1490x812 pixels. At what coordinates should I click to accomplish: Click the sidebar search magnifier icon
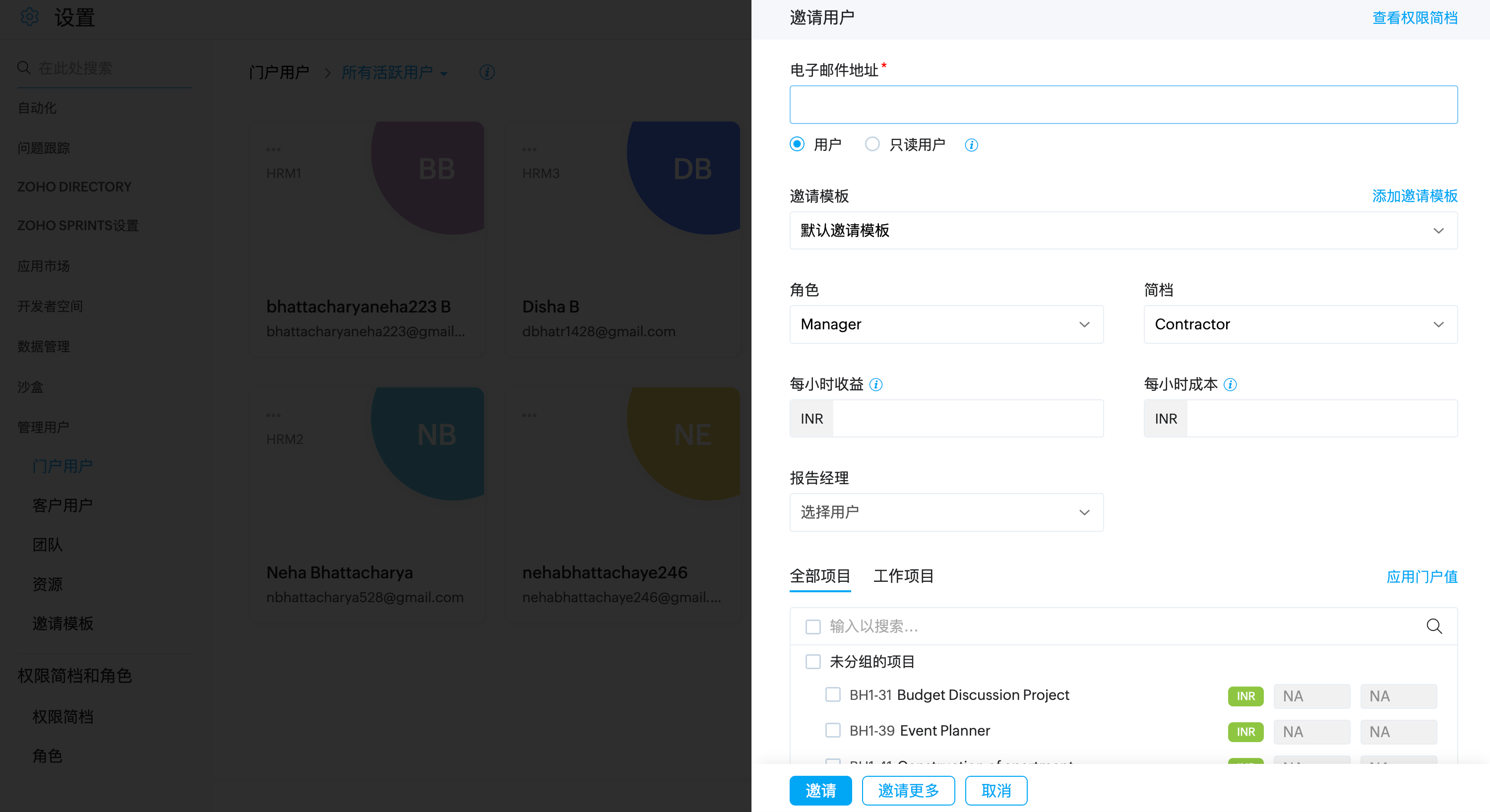point(24,67)
